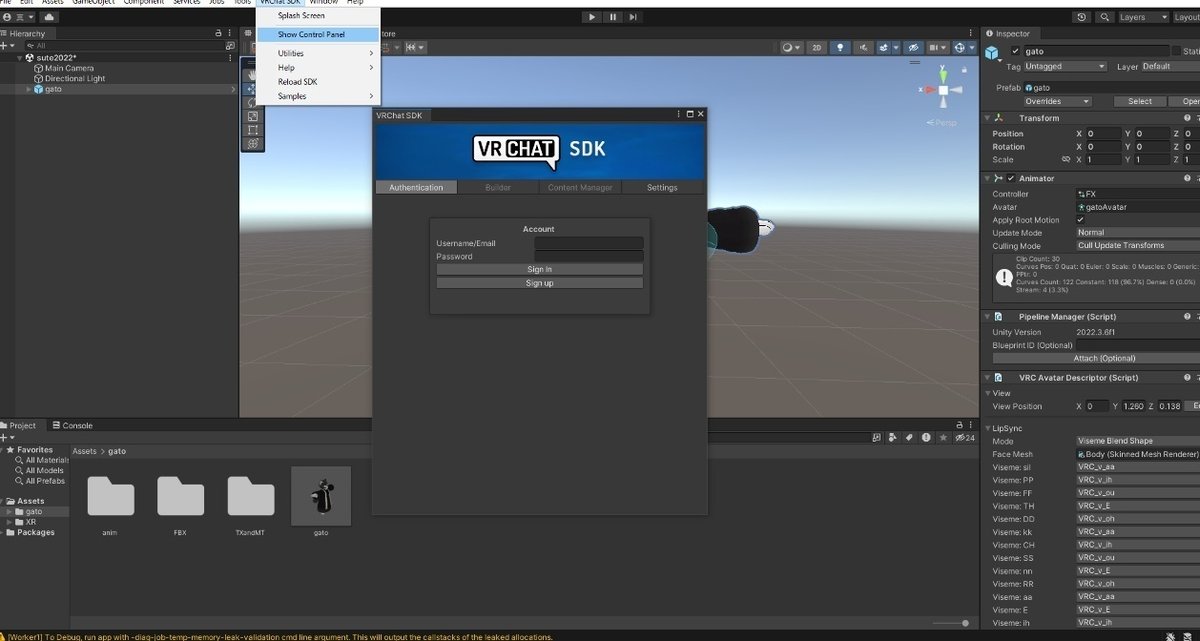This screenshot has height=641, width=1200.
Task: Open the Undo History icon
Action: click(1081, 17)
